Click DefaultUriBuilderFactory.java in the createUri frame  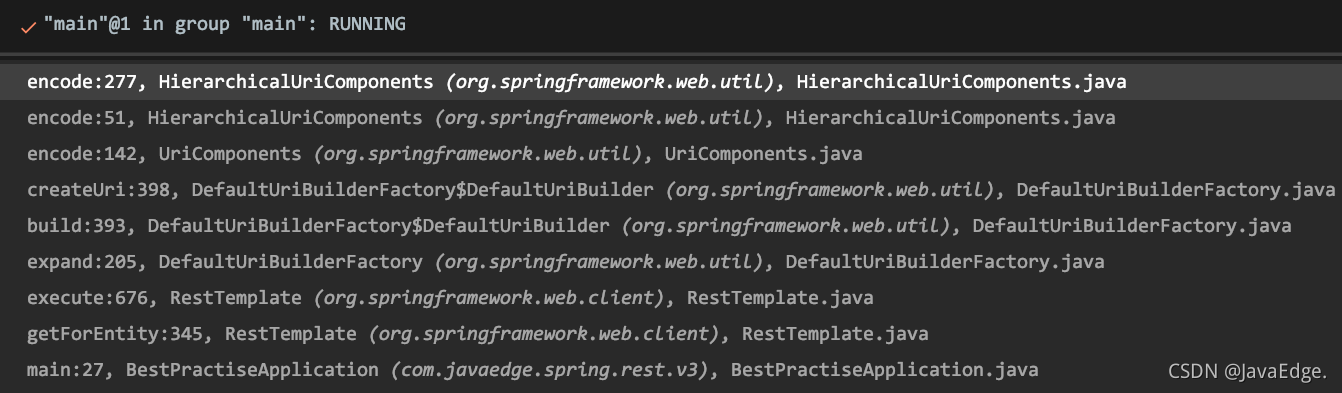click(x=1176, y=190)
